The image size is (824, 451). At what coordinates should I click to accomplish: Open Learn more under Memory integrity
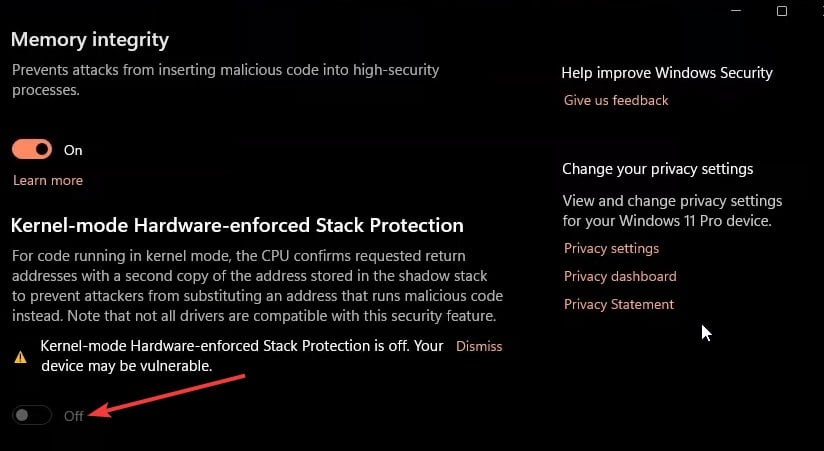tap(48, 180)
